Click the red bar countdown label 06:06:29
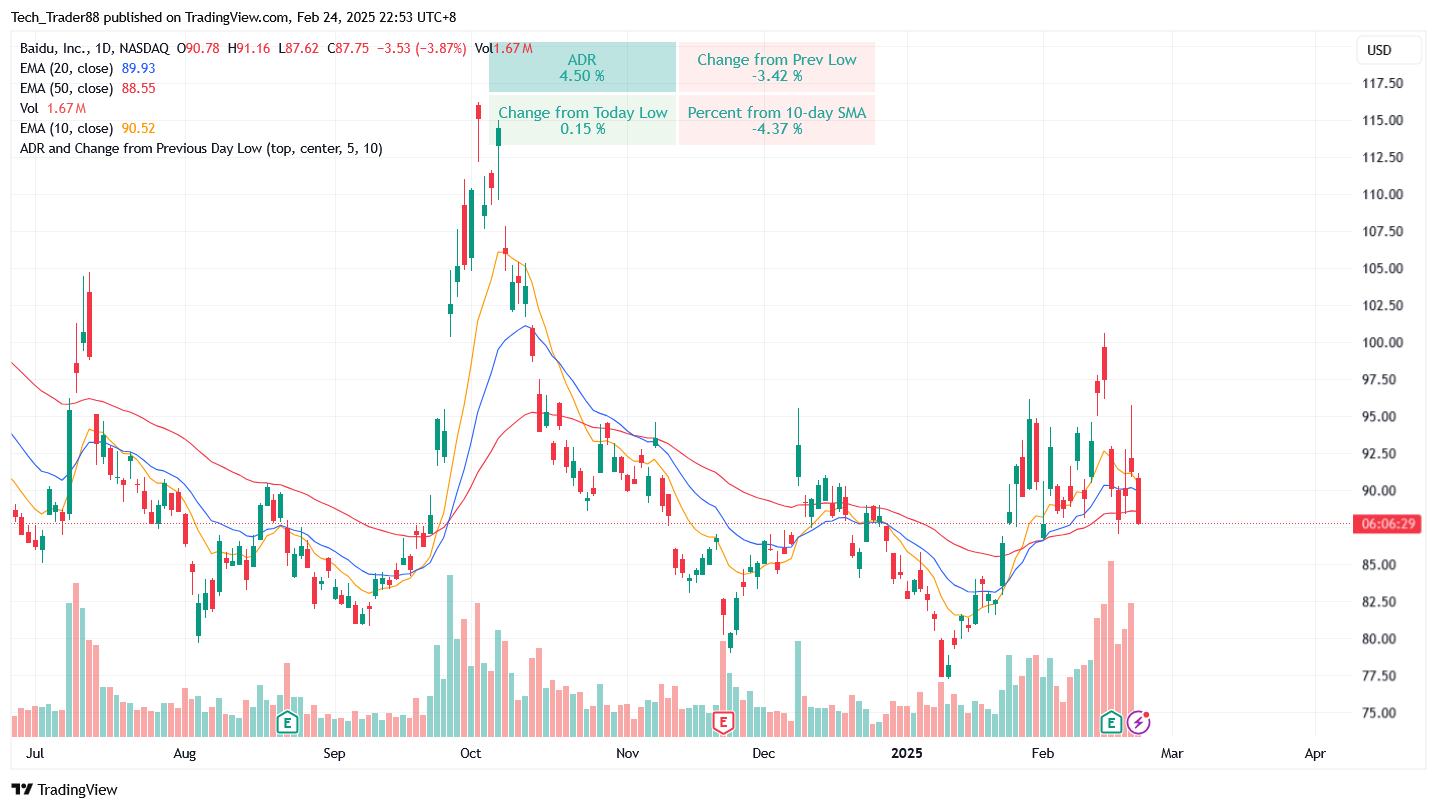Viewport: 1437px width, 809px height. (1386, 524)
